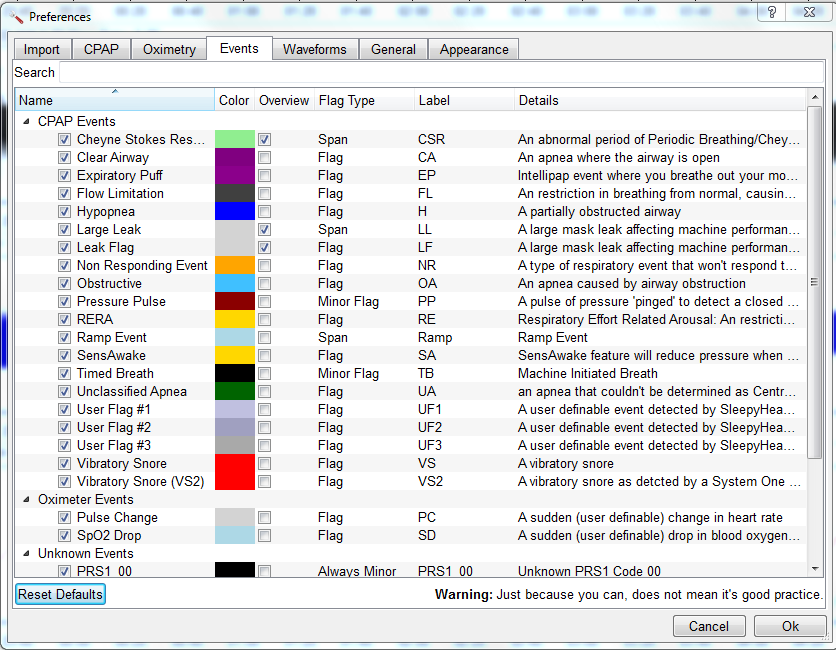The height and width of the screenshot is (650, 836).
Task: Open the Oximetry tab
Action: pyautogui.click(x=169, y=50)
